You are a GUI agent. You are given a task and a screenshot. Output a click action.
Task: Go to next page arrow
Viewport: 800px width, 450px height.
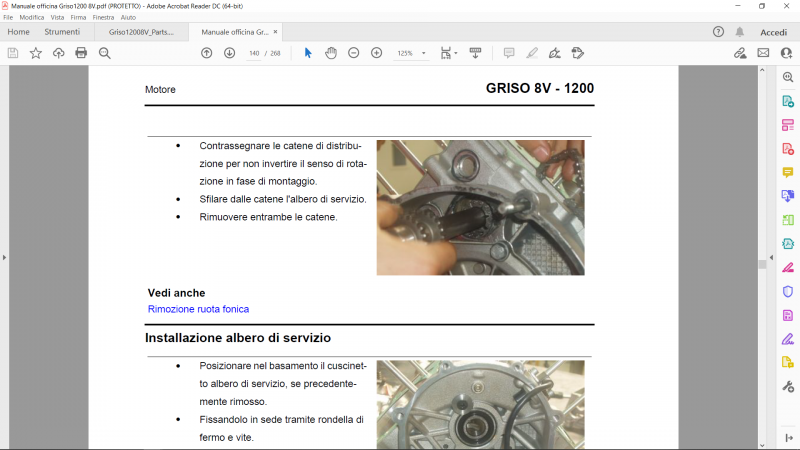(230, 53)
